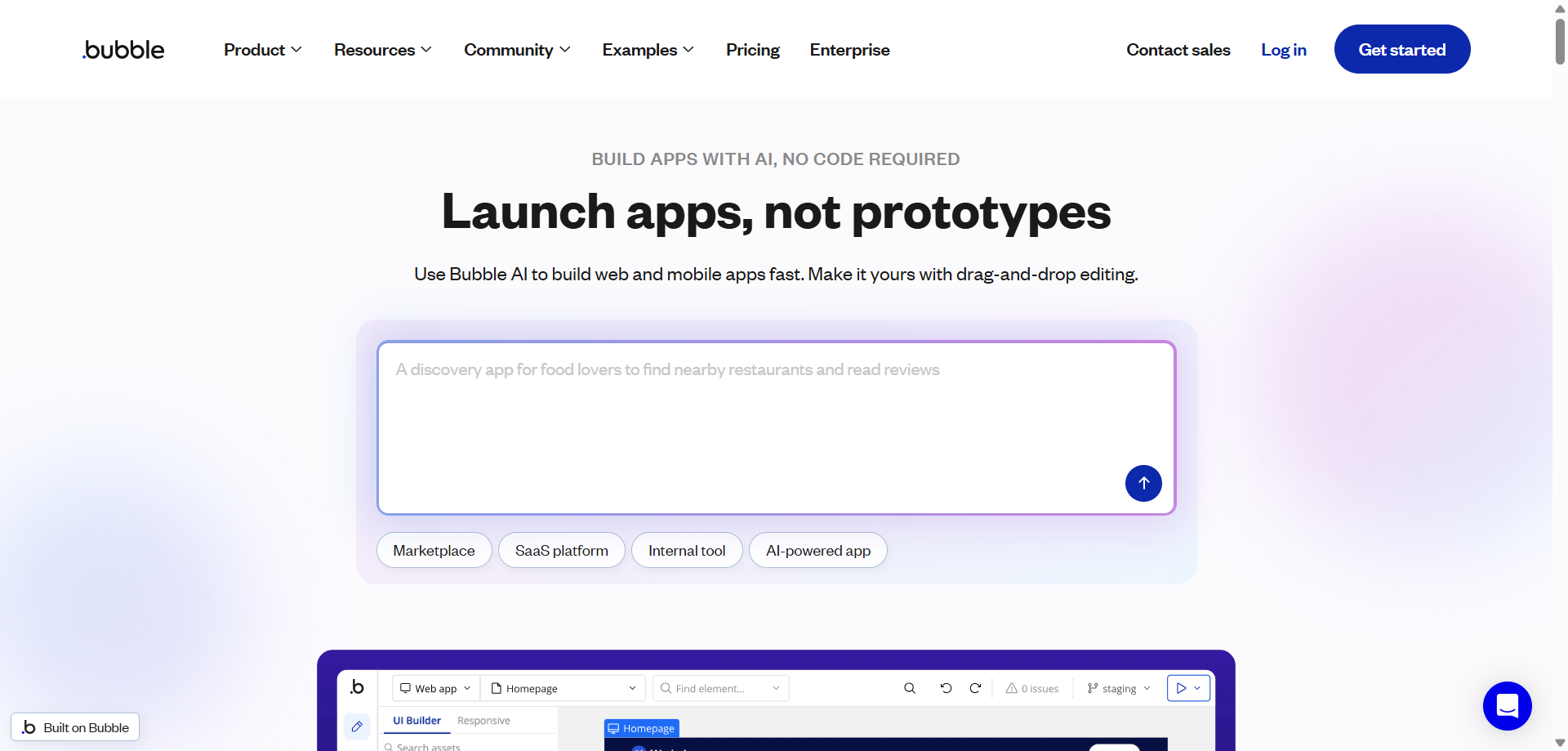Click the redo icon in editor
This screenshot has height=751, width=1568.
tap(975, 688)
